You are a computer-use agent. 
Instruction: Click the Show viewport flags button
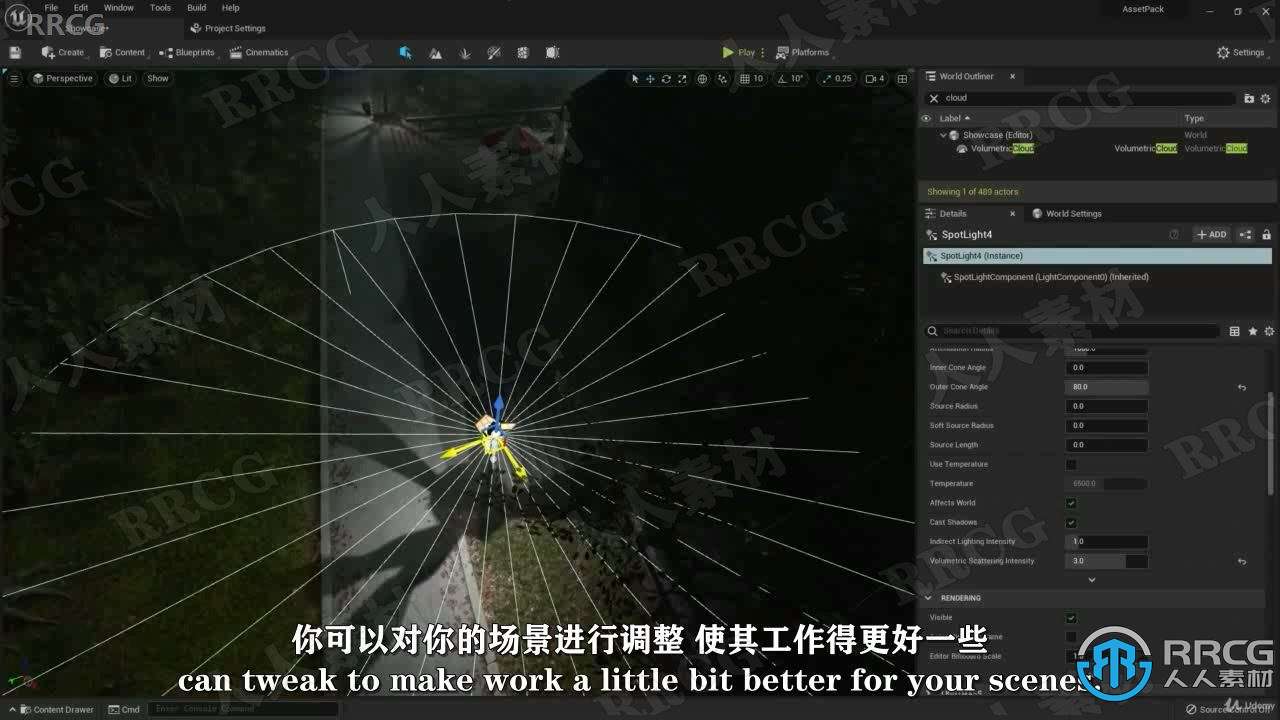coord(158,78)
